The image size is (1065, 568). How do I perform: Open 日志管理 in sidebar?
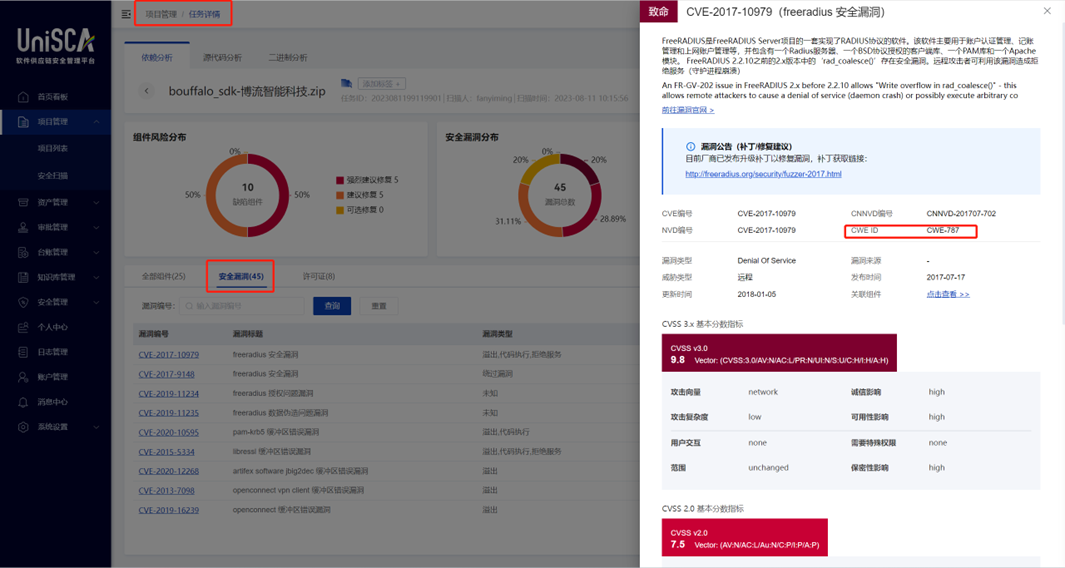(x=53, y=352)
